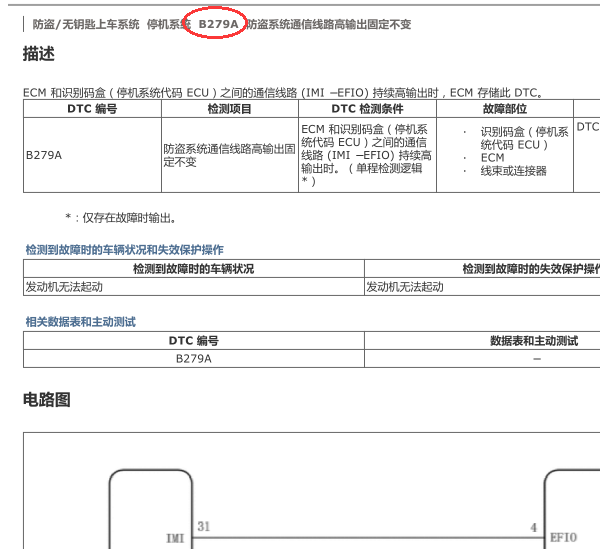
Task: Click the DTC 检测条件 column header
Action: 367,109
